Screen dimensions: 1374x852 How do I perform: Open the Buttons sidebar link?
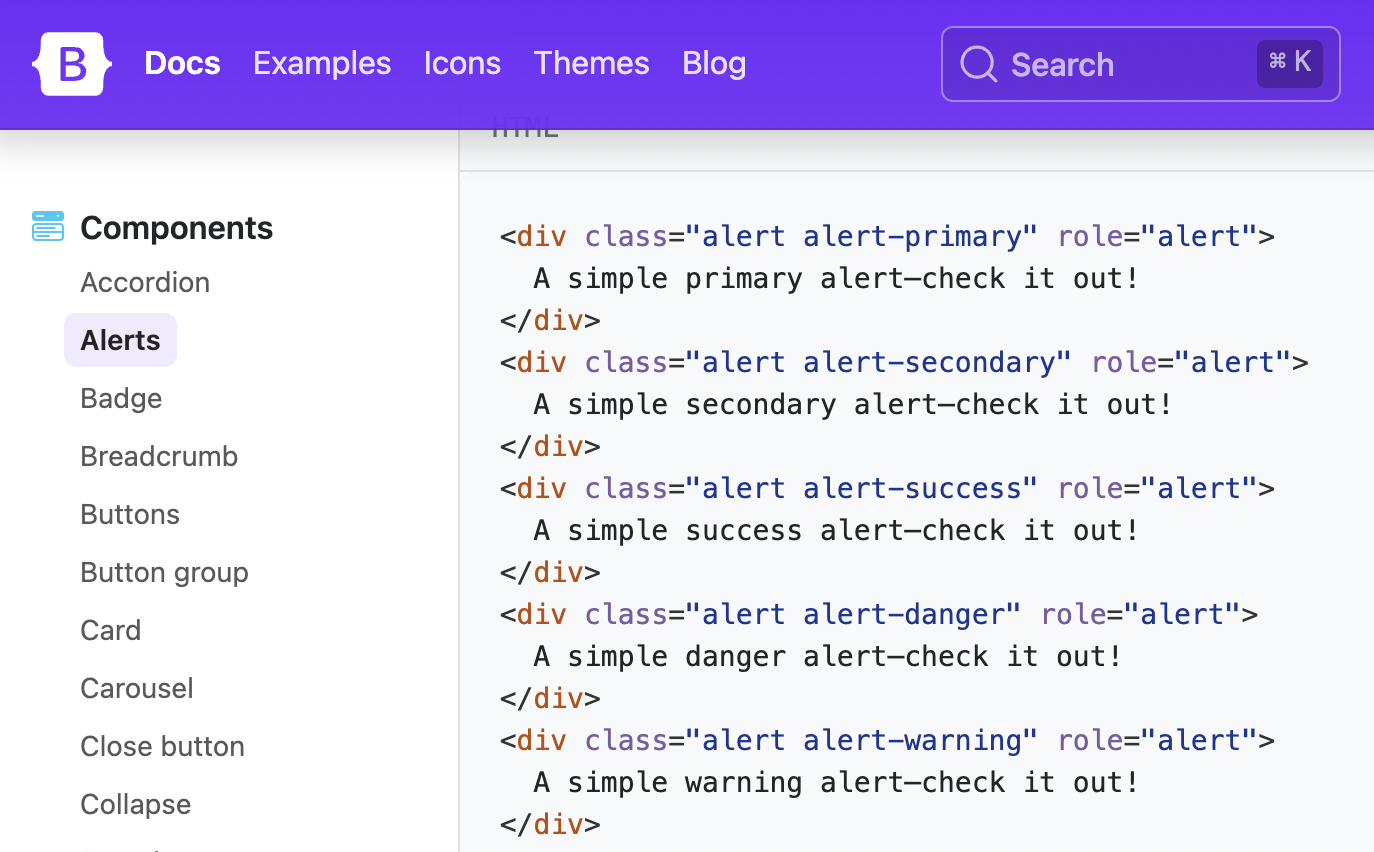pyautogui.click(x=130, y=514)
